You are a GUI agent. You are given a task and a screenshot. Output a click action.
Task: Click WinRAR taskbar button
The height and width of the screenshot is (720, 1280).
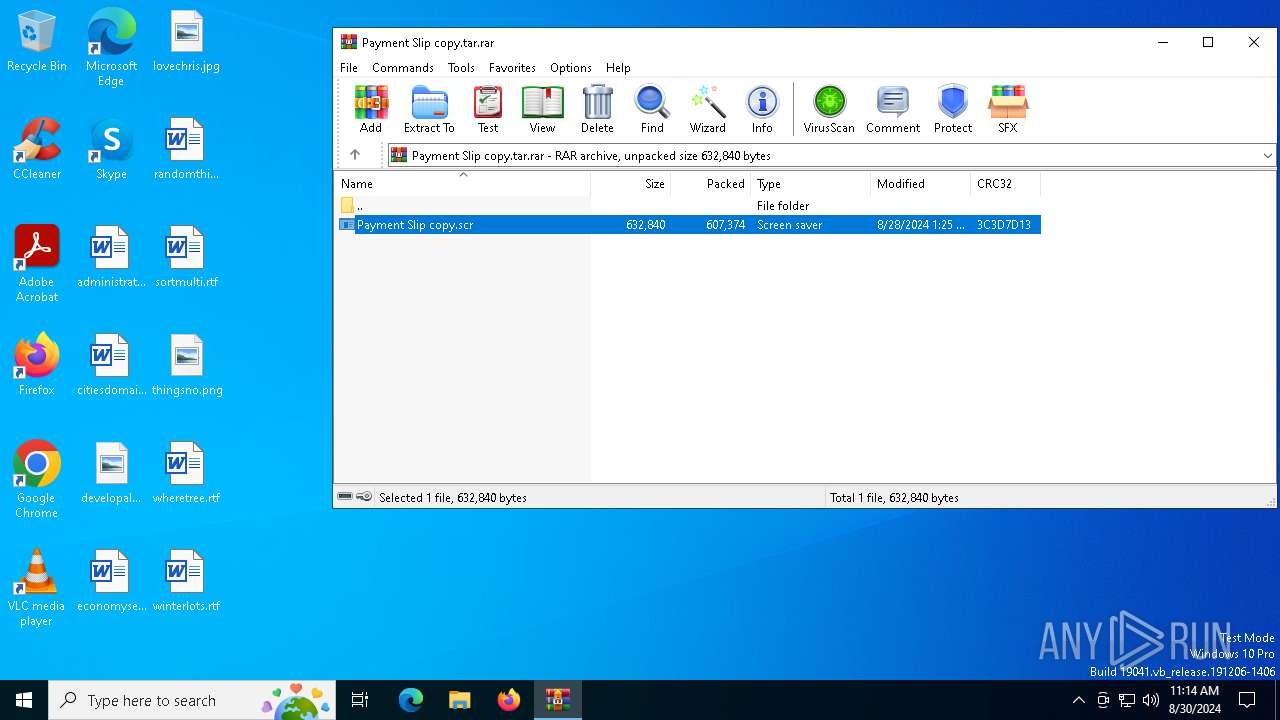557,700
